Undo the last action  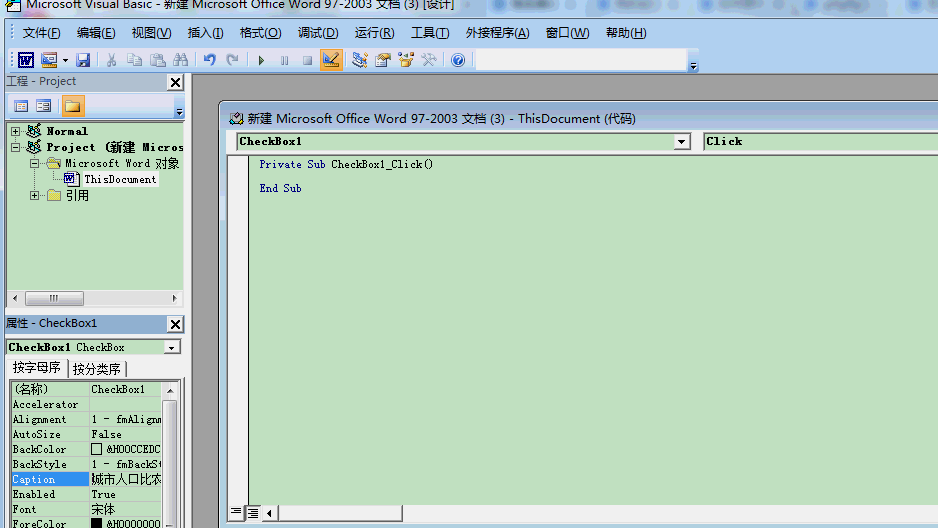[x=209, y=60]
